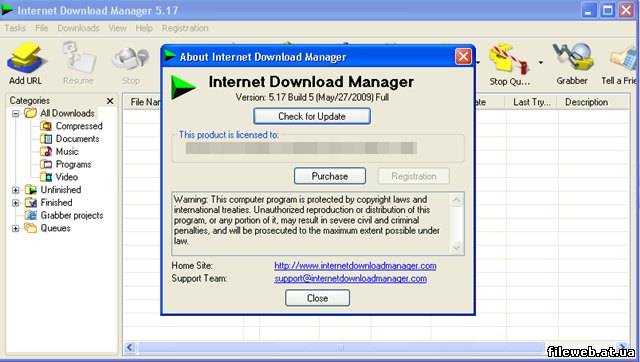
Task: Sort by Last Try column header
Action: point(531,102)
